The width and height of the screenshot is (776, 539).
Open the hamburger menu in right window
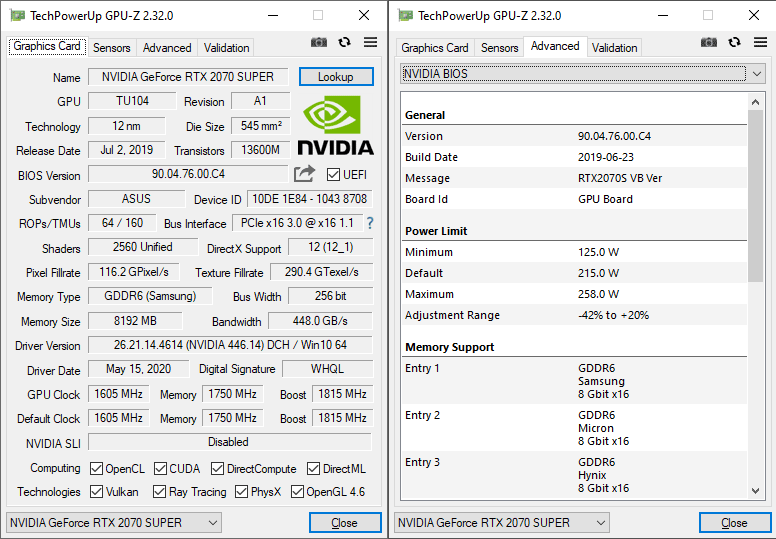click(760, 43)
